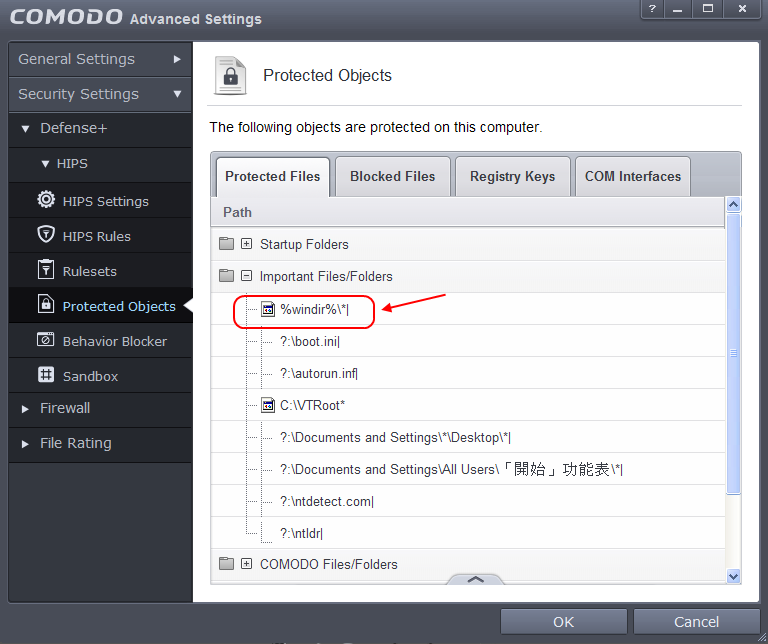Screen dimensions: 768x644
Task: Click the Rulesets filter icon
Action: pos(46,269)
